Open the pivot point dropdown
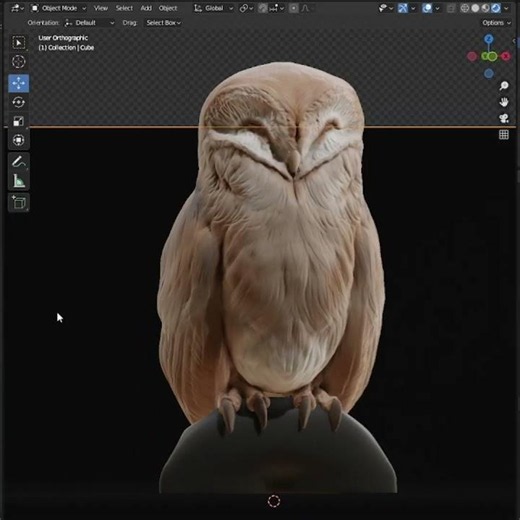The width and height of the screenshot is (520, 520). (246, 8)
